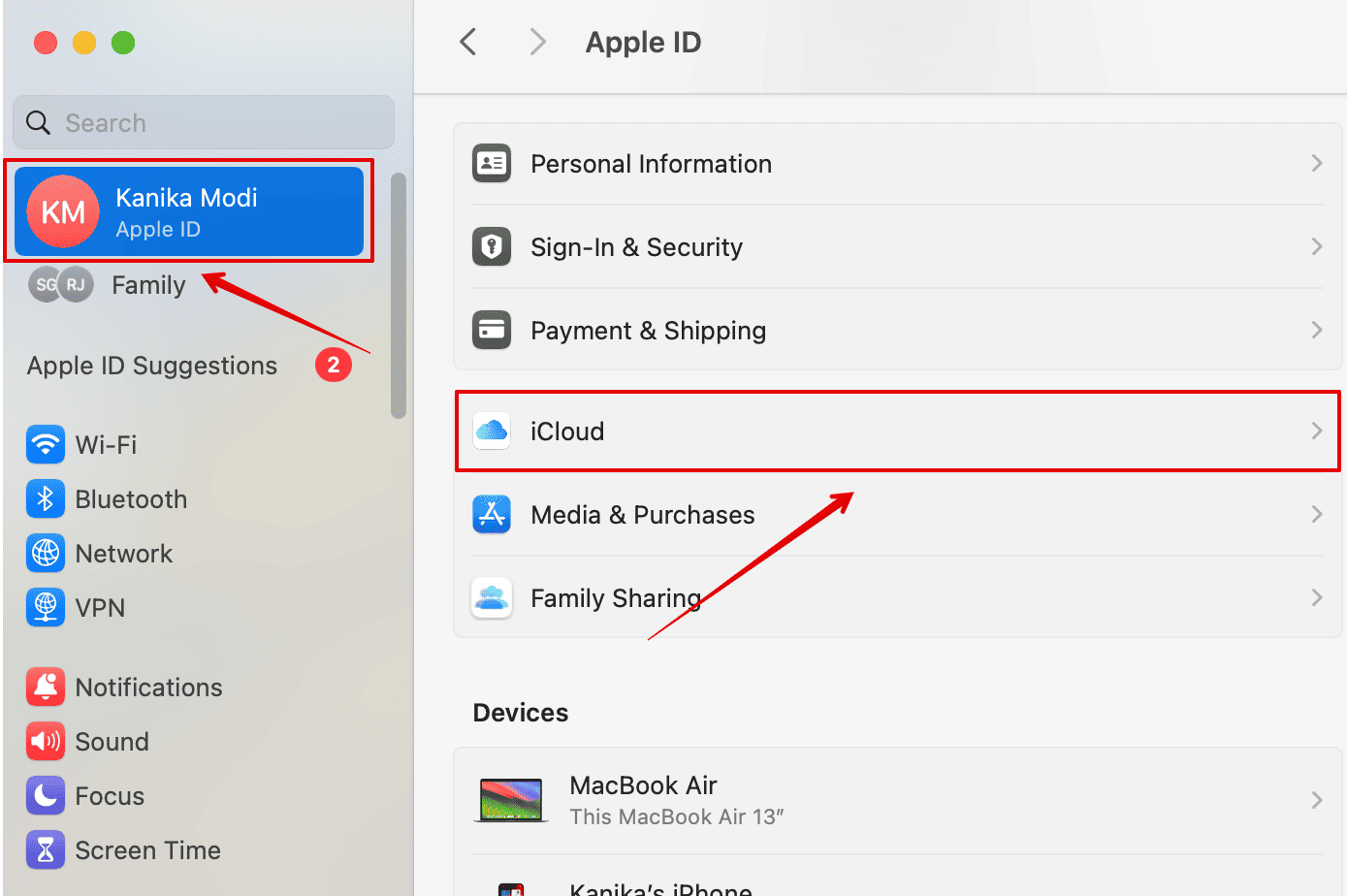This screenshot has height=896, width=1347.
Task: Go back using the back arrow
Action: (x=468, y=43)
